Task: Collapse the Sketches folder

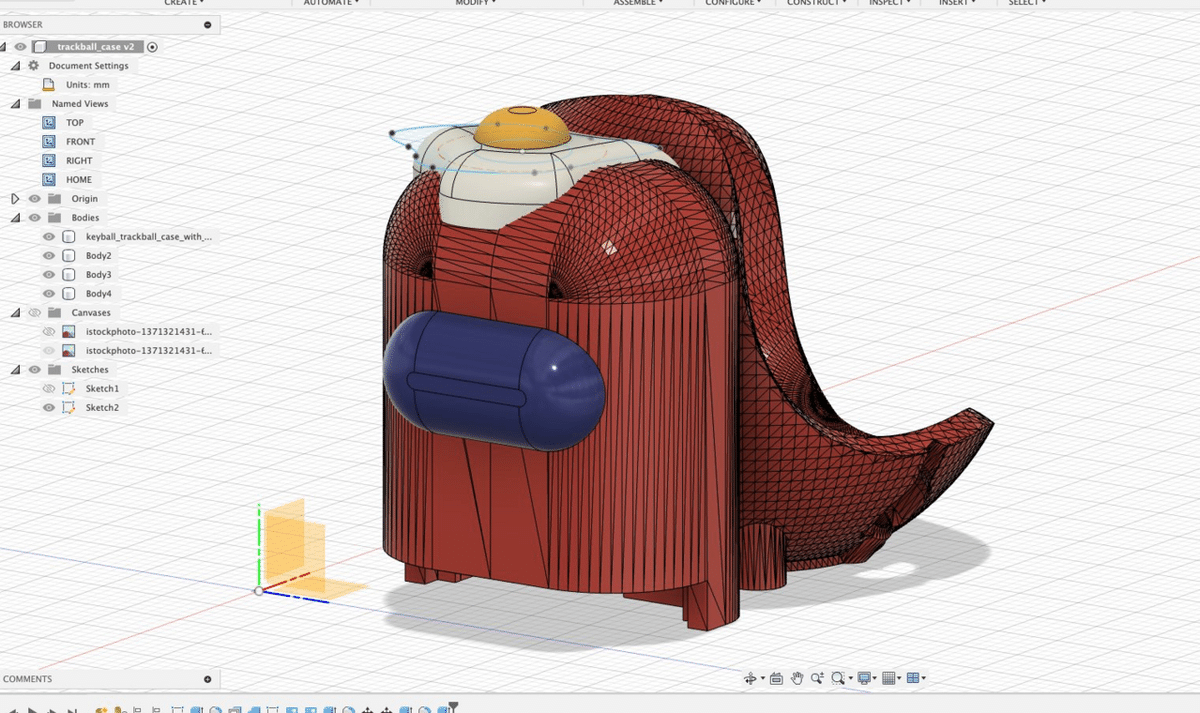Action: click(15, 370)
